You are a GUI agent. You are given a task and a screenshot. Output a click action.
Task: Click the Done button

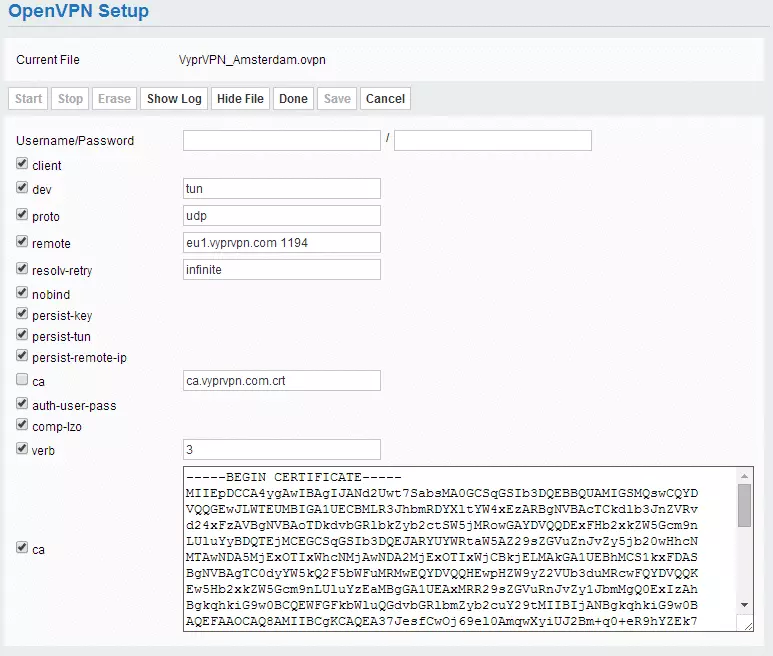(x=293, y=99)
